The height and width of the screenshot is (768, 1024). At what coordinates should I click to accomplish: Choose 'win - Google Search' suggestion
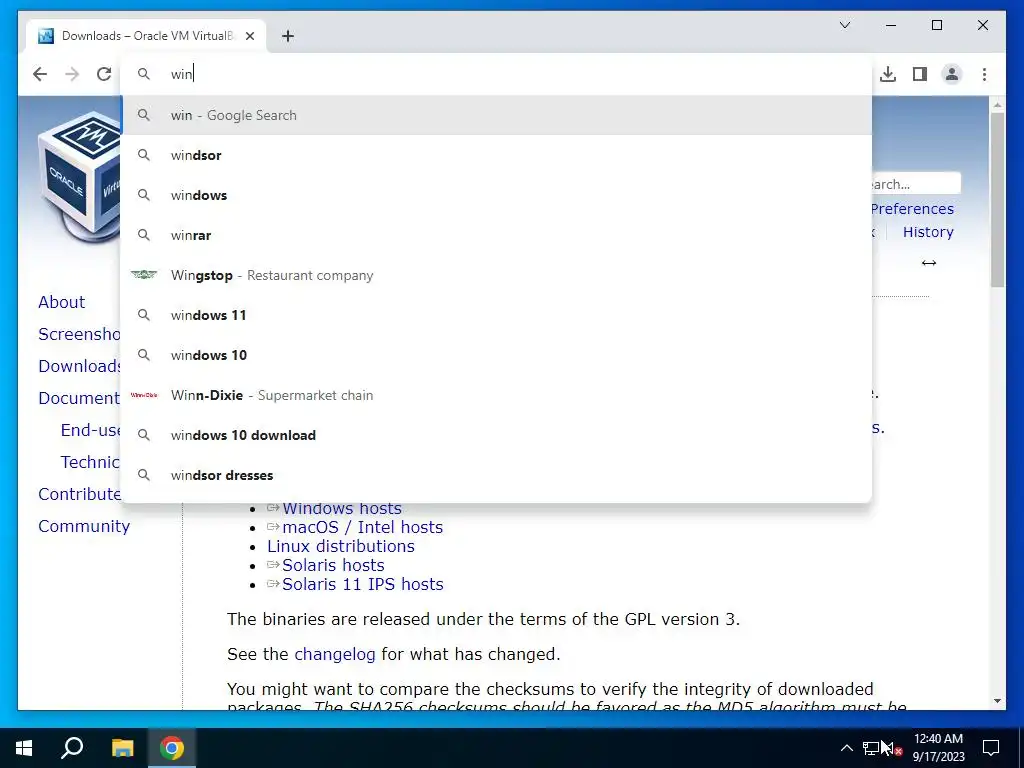pos(496,115)
